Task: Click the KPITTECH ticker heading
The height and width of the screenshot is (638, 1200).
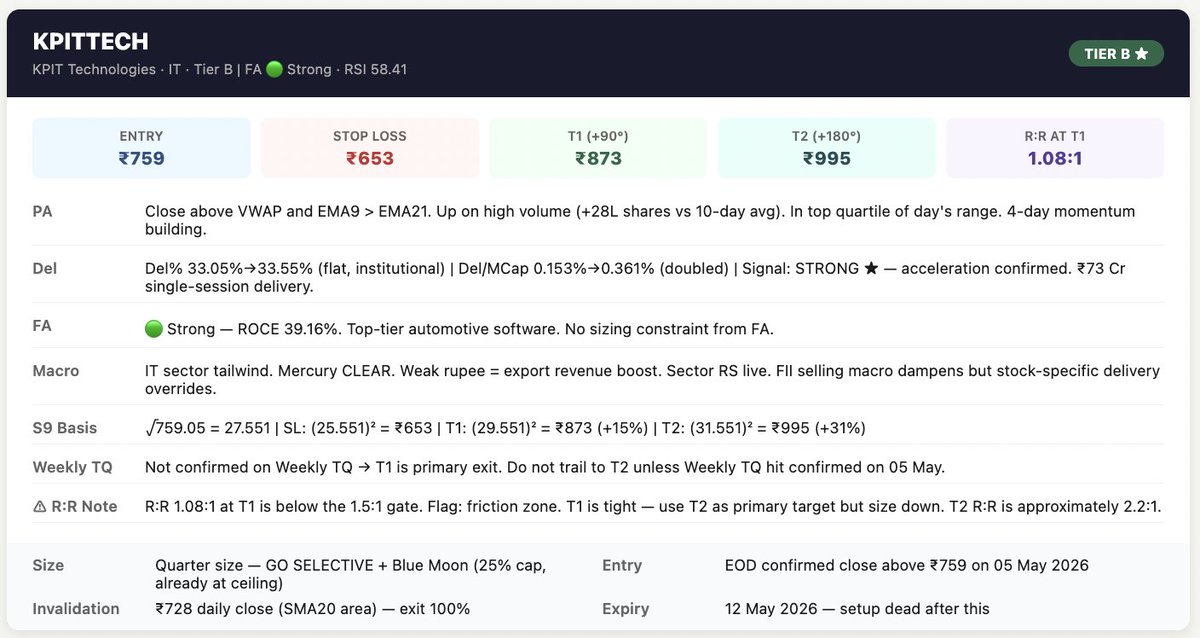Action: 91,42
